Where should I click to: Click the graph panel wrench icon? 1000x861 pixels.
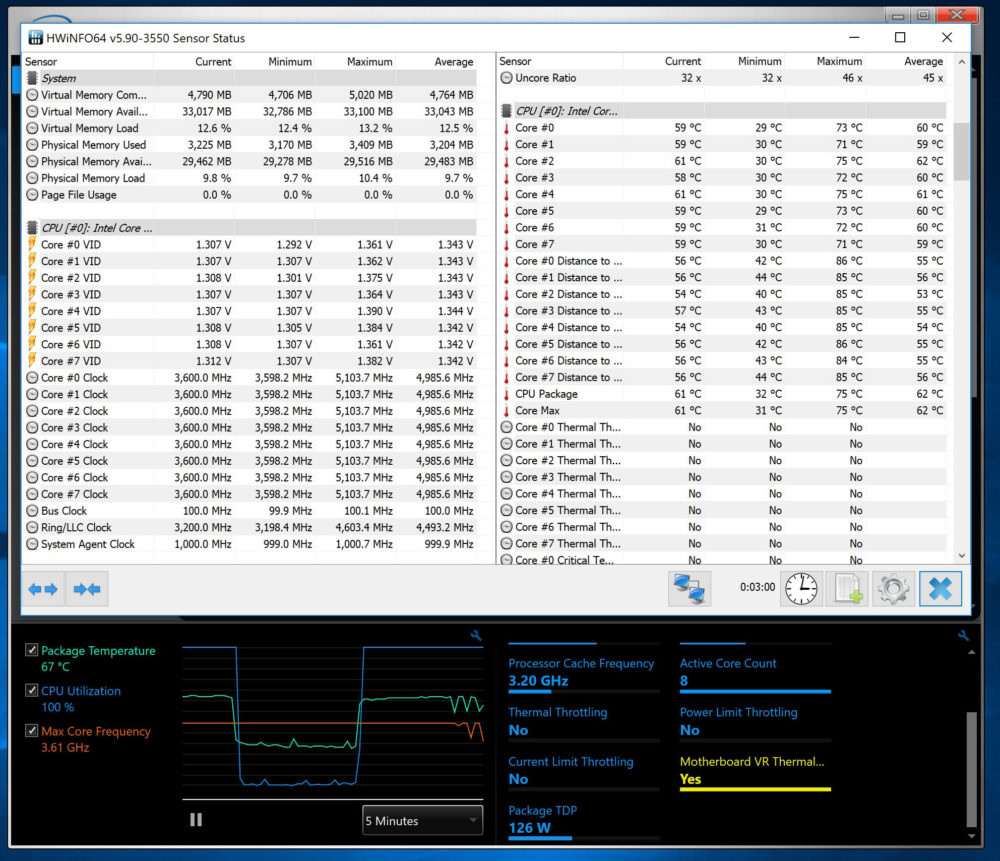tap(476, 635)
